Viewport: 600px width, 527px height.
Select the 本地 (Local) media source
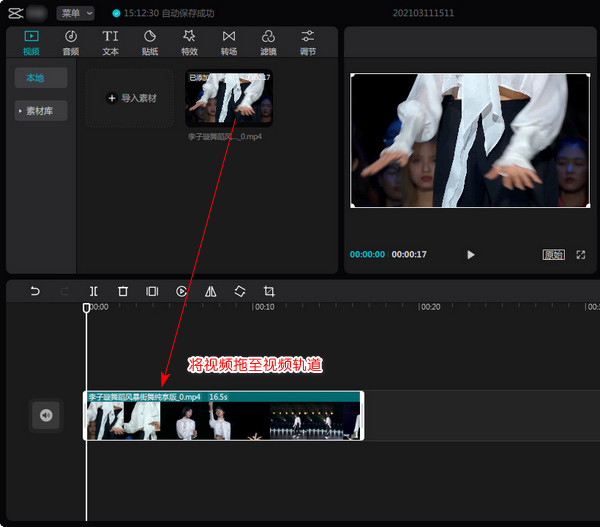click(41, 78)
